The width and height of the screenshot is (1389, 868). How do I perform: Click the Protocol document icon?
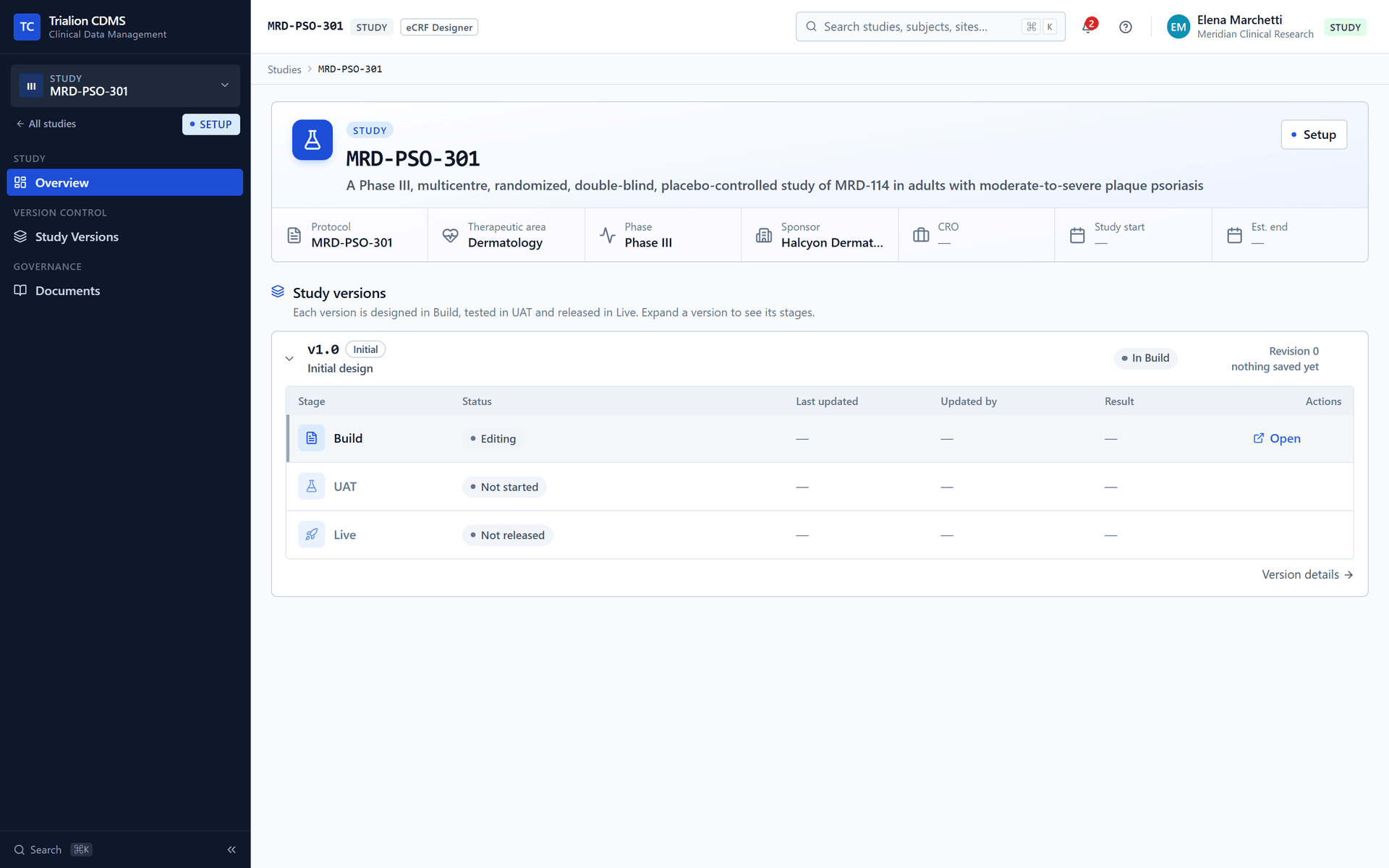point(294,235)
